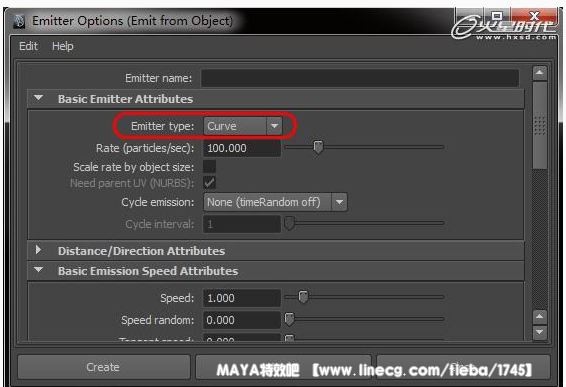Click the Speed value field

point(241,298)
